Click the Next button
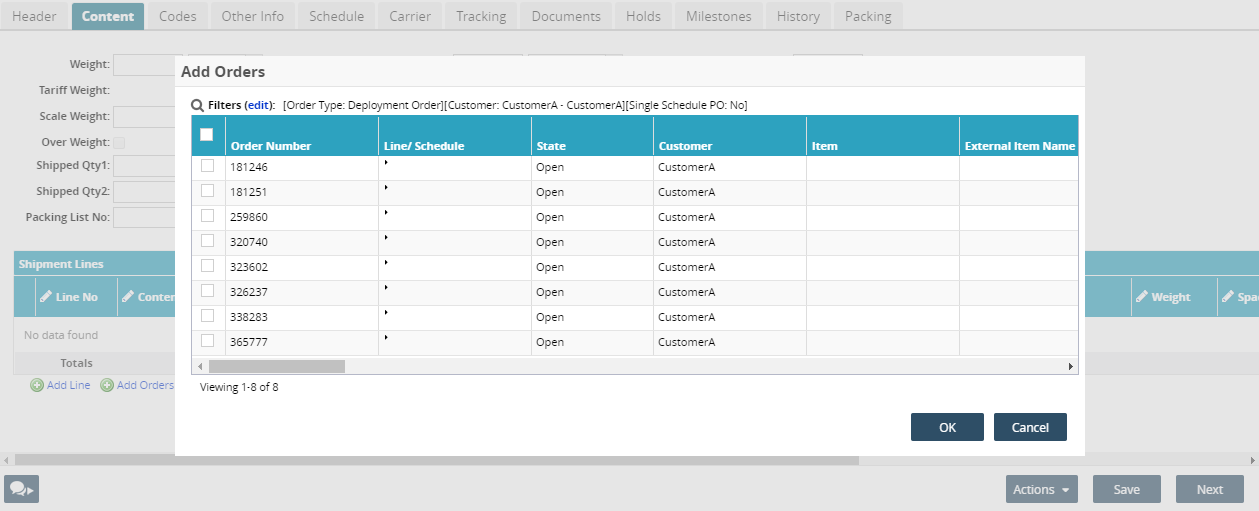This screenshot has height=511, width=1259. [x=1210, y=489]
